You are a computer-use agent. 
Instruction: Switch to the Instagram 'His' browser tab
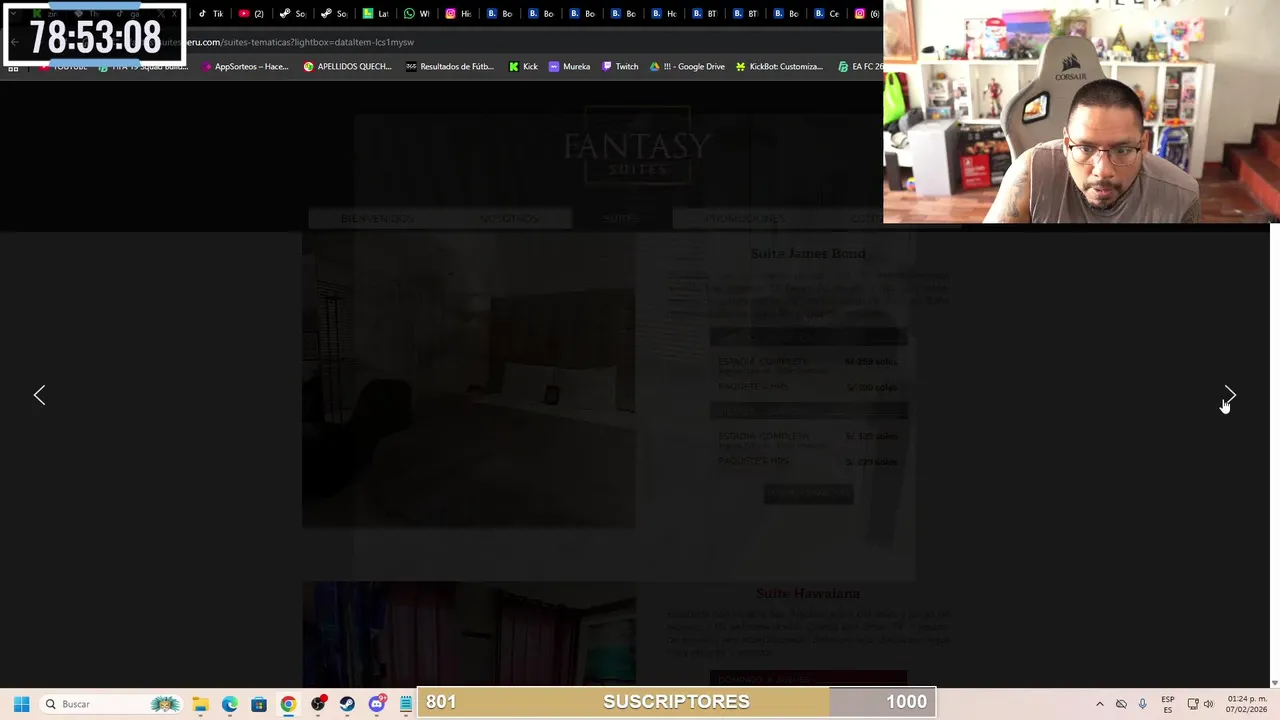[x=458, y=14]
